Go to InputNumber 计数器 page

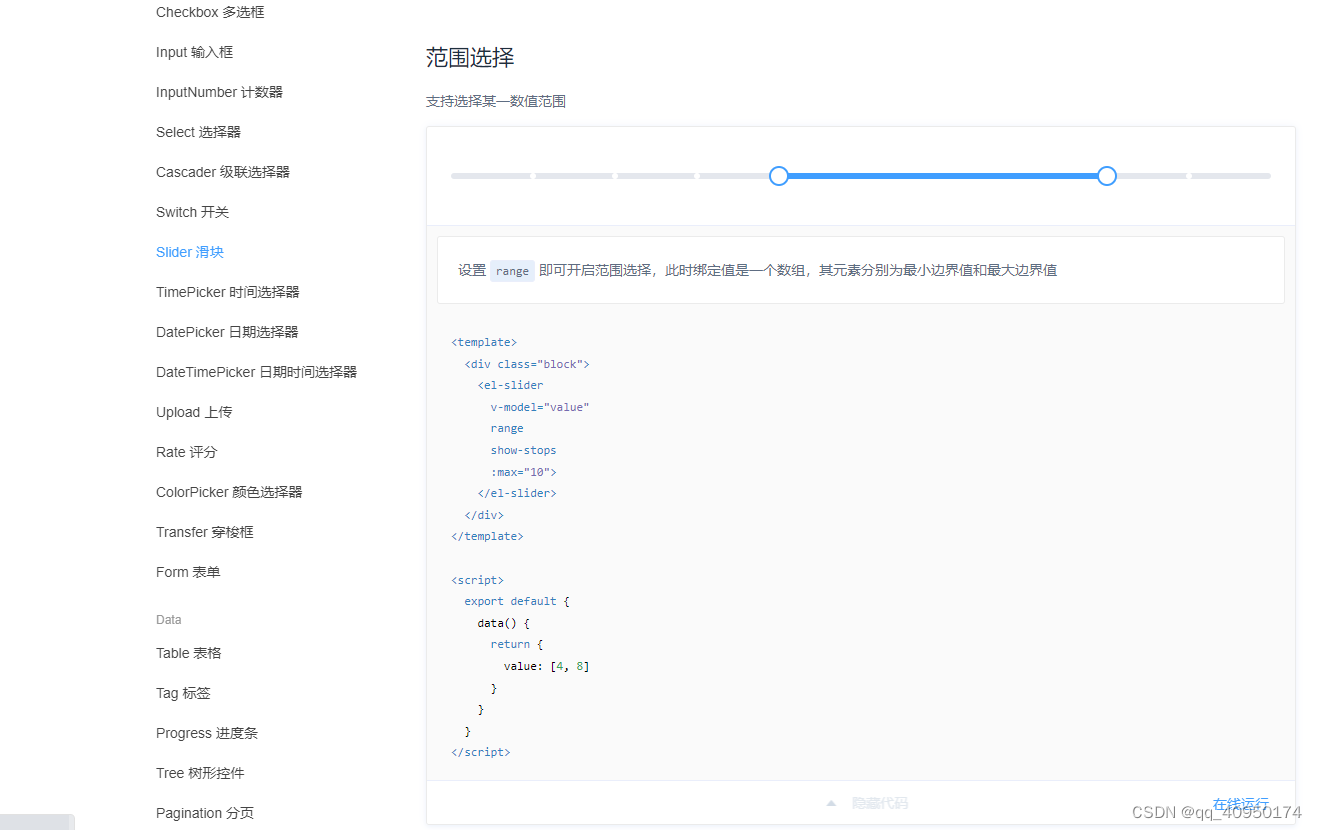coord(219,92)
